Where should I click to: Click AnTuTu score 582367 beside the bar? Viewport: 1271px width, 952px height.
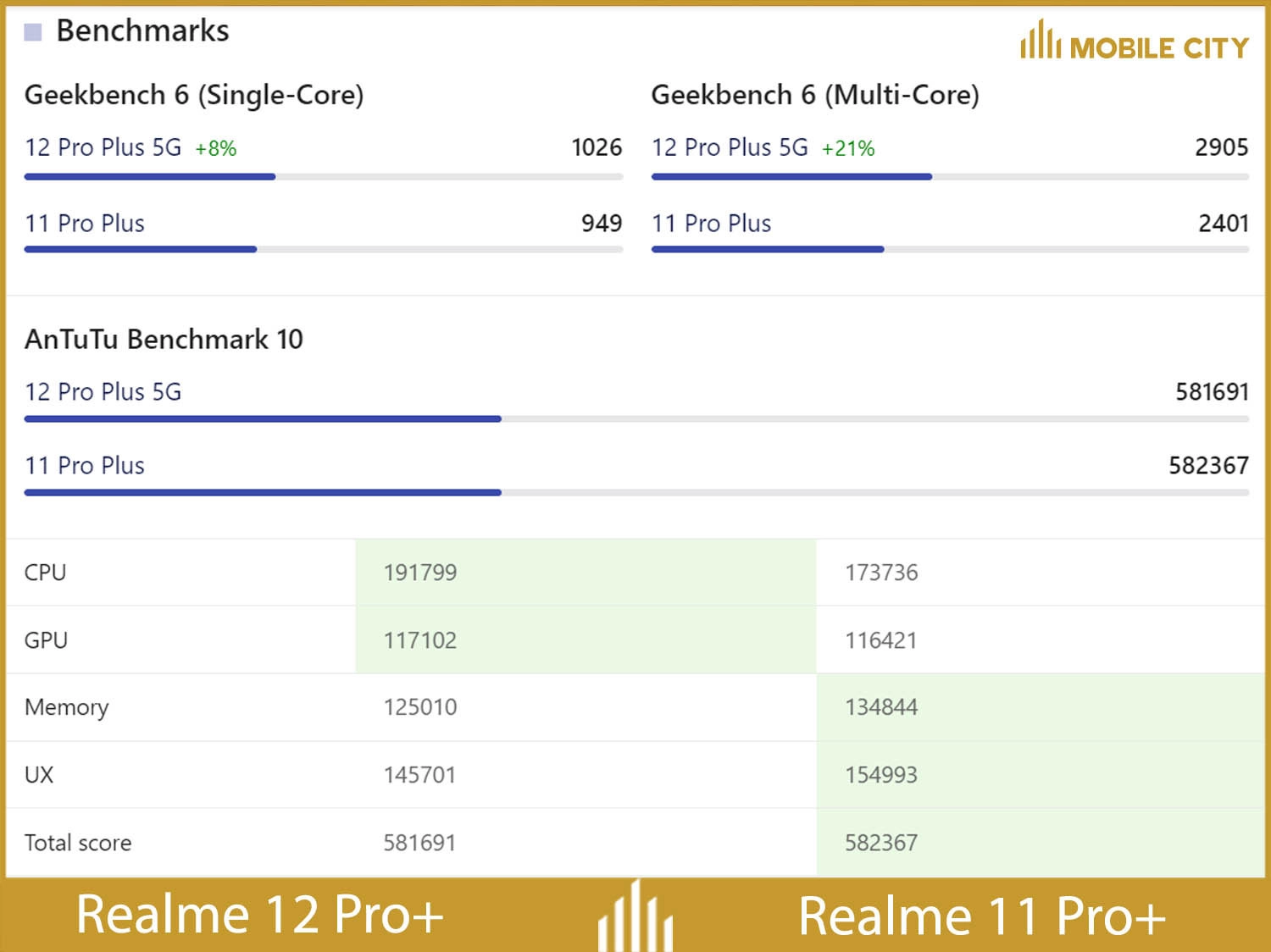(x=1208, y=466)
